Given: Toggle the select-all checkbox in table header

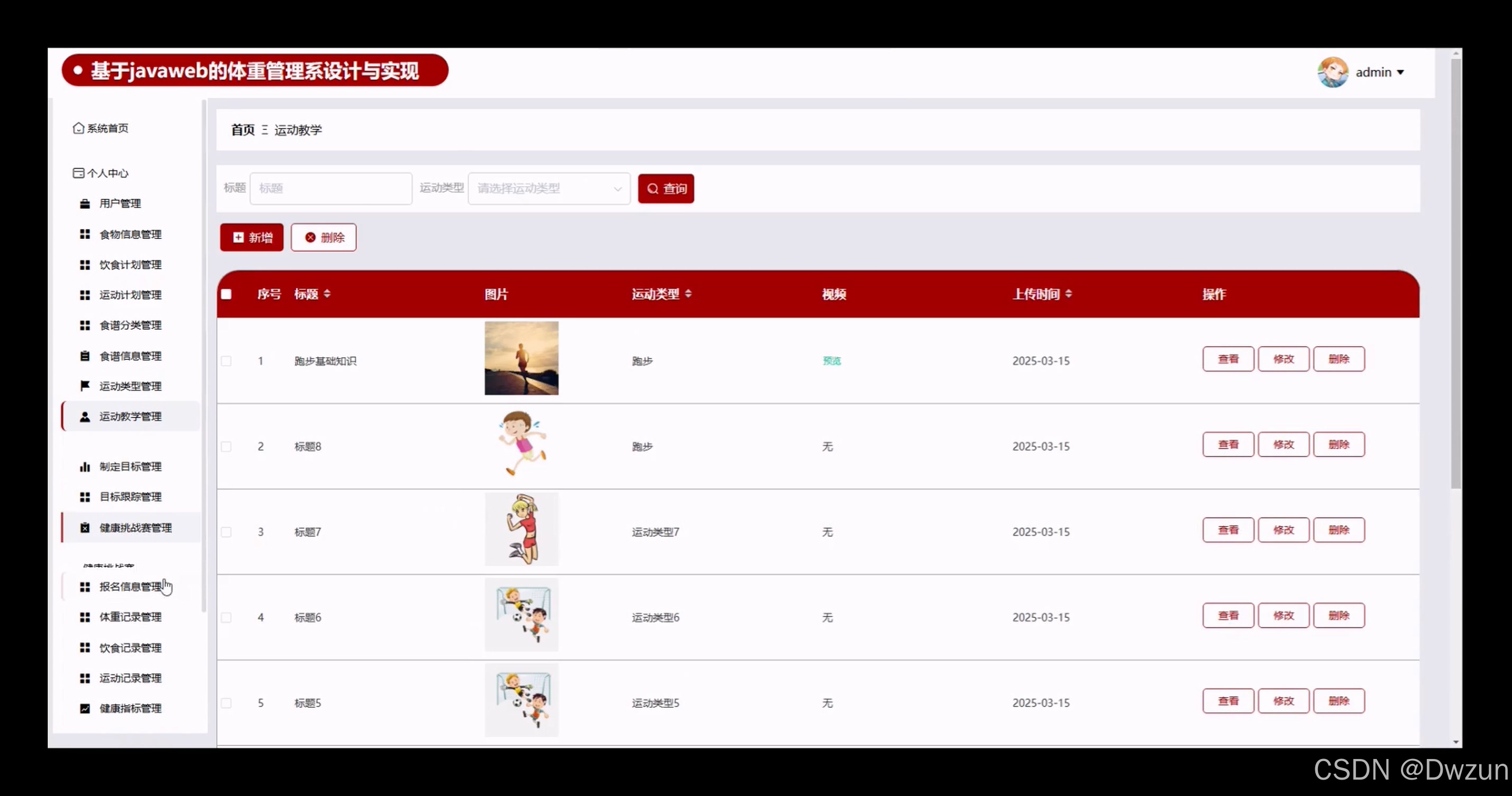Looking at the screenshot, I should pos(227,294).
